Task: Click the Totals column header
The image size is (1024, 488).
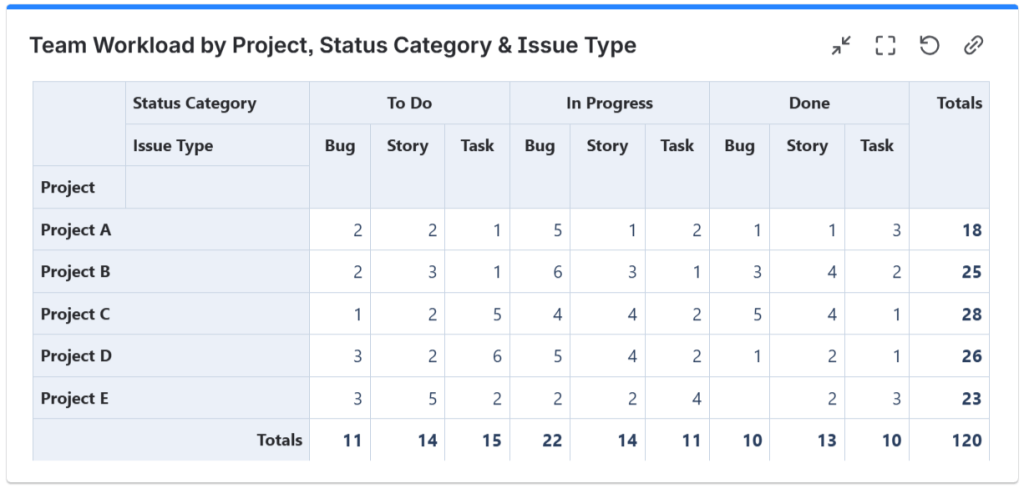Action: point(959,103)
